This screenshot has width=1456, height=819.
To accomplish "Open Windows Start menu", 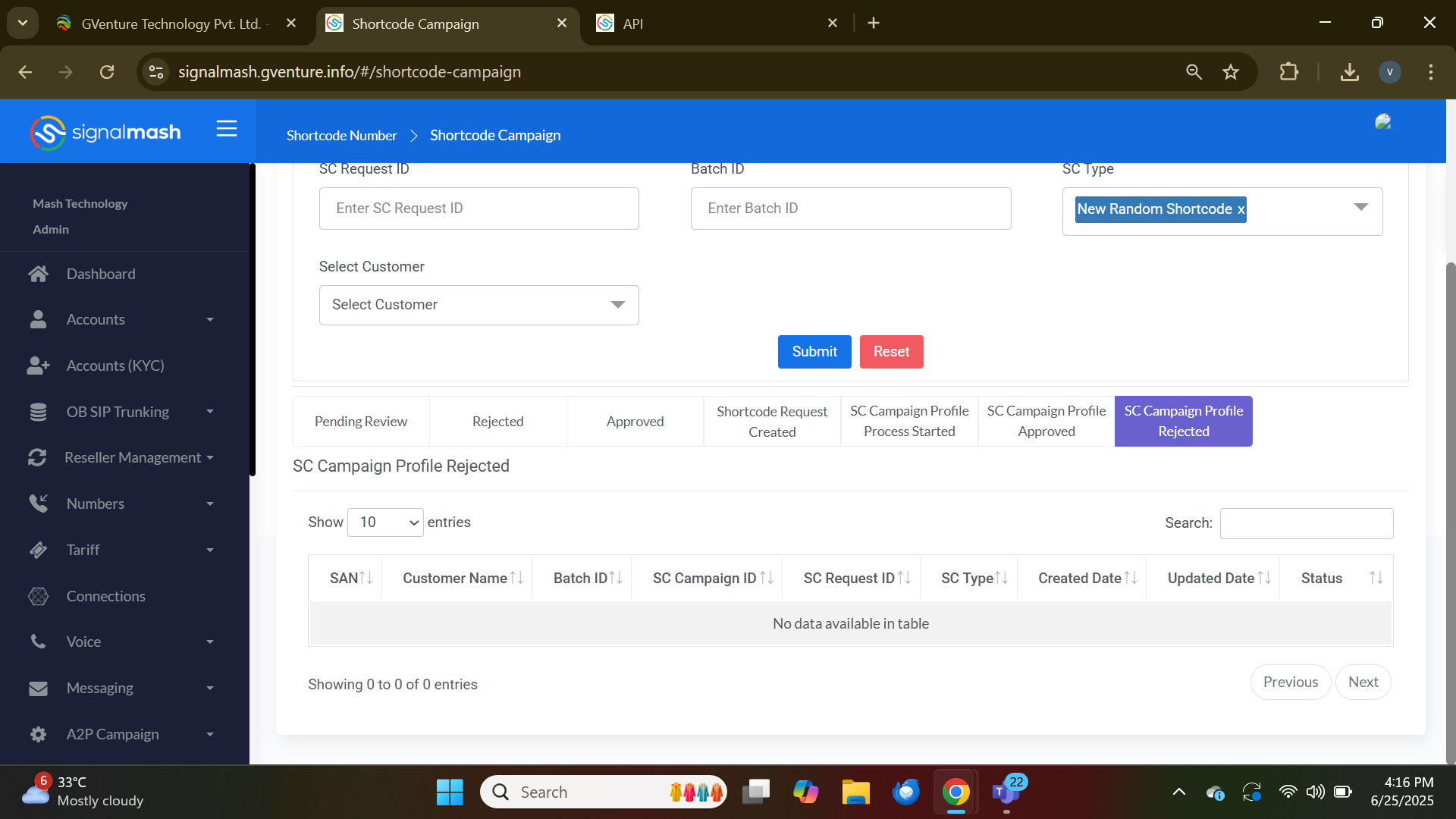I will click(x=450, y=792).
